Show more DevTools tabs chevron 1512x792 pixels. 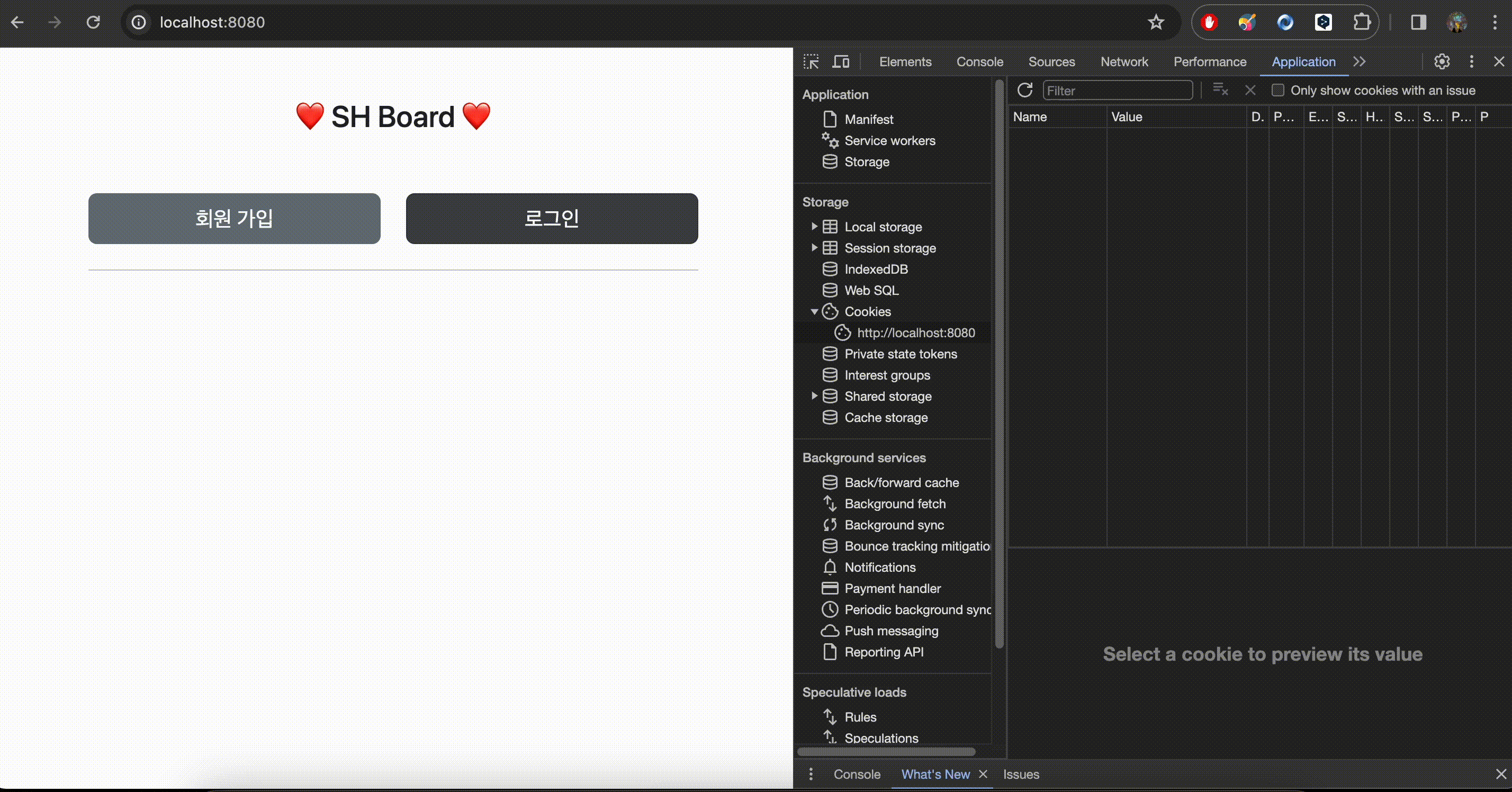(x=1360, y=61)
